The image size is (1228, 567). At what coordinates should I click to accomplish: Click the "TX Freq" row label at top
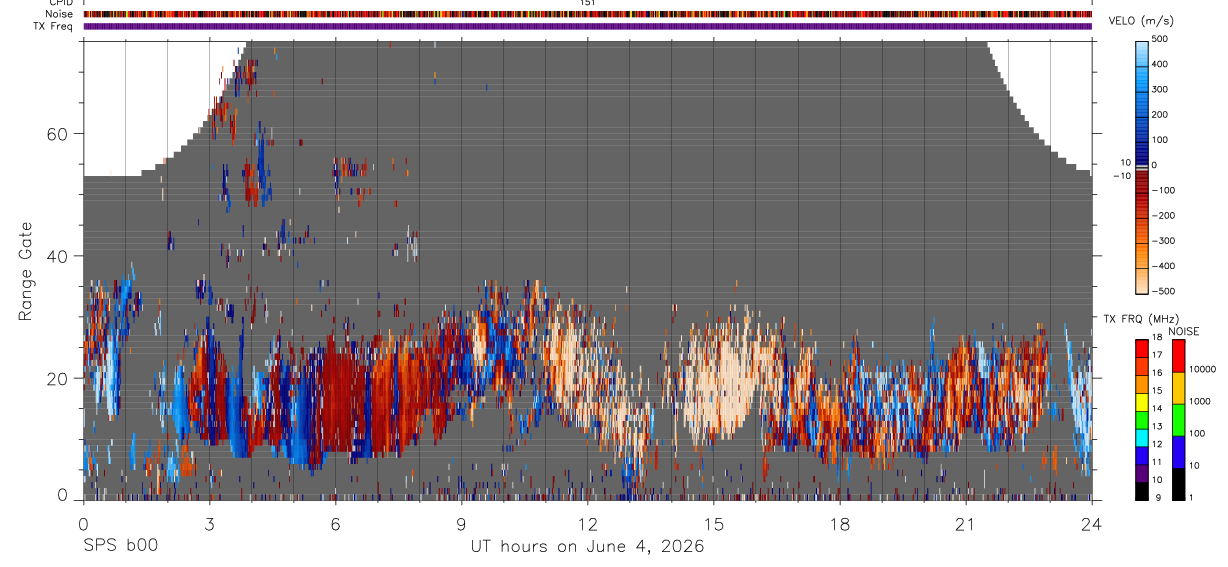(54, 26)
